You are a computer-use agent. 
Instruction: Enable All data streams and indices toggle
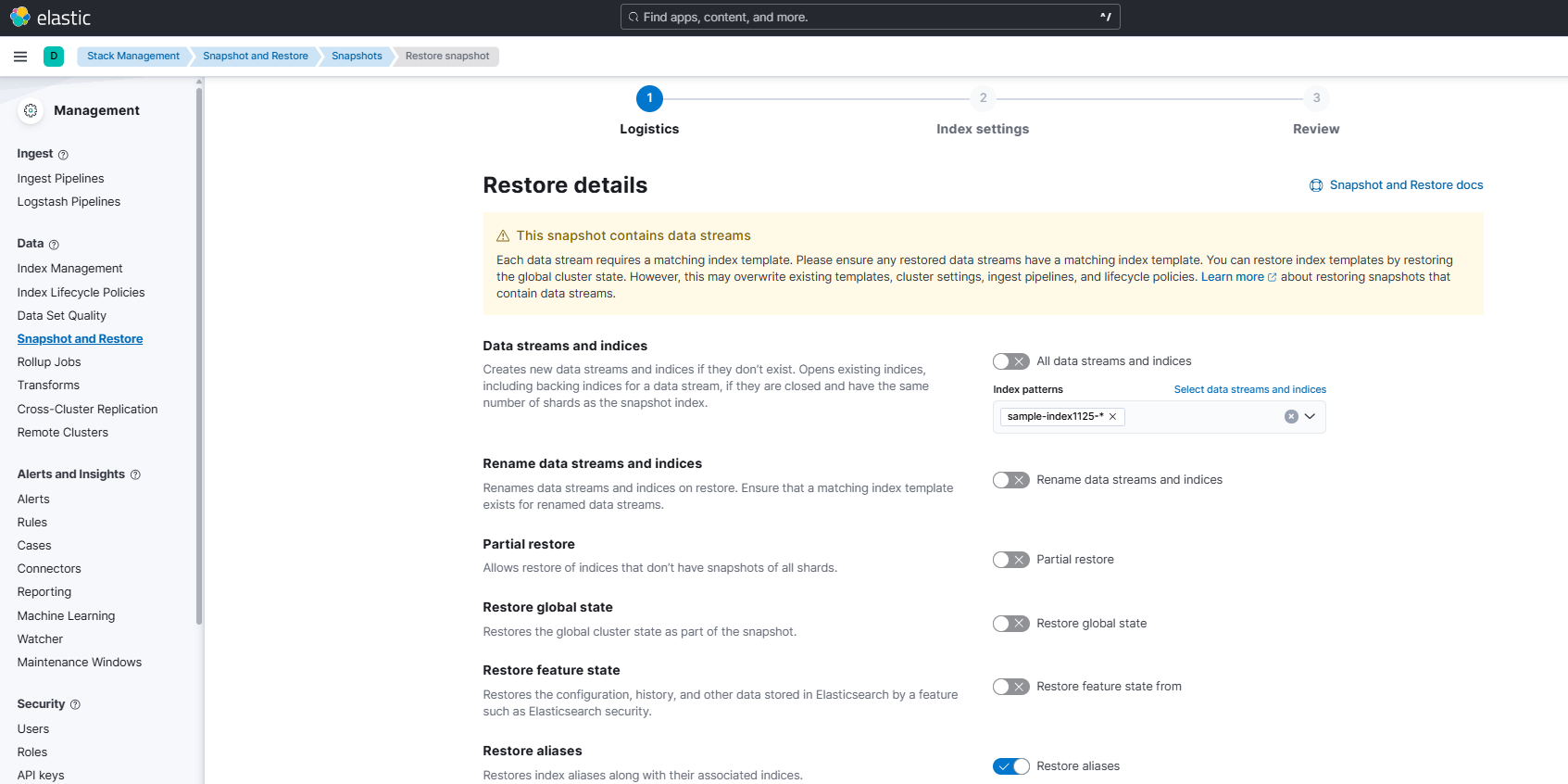[x=1010, y=361]
